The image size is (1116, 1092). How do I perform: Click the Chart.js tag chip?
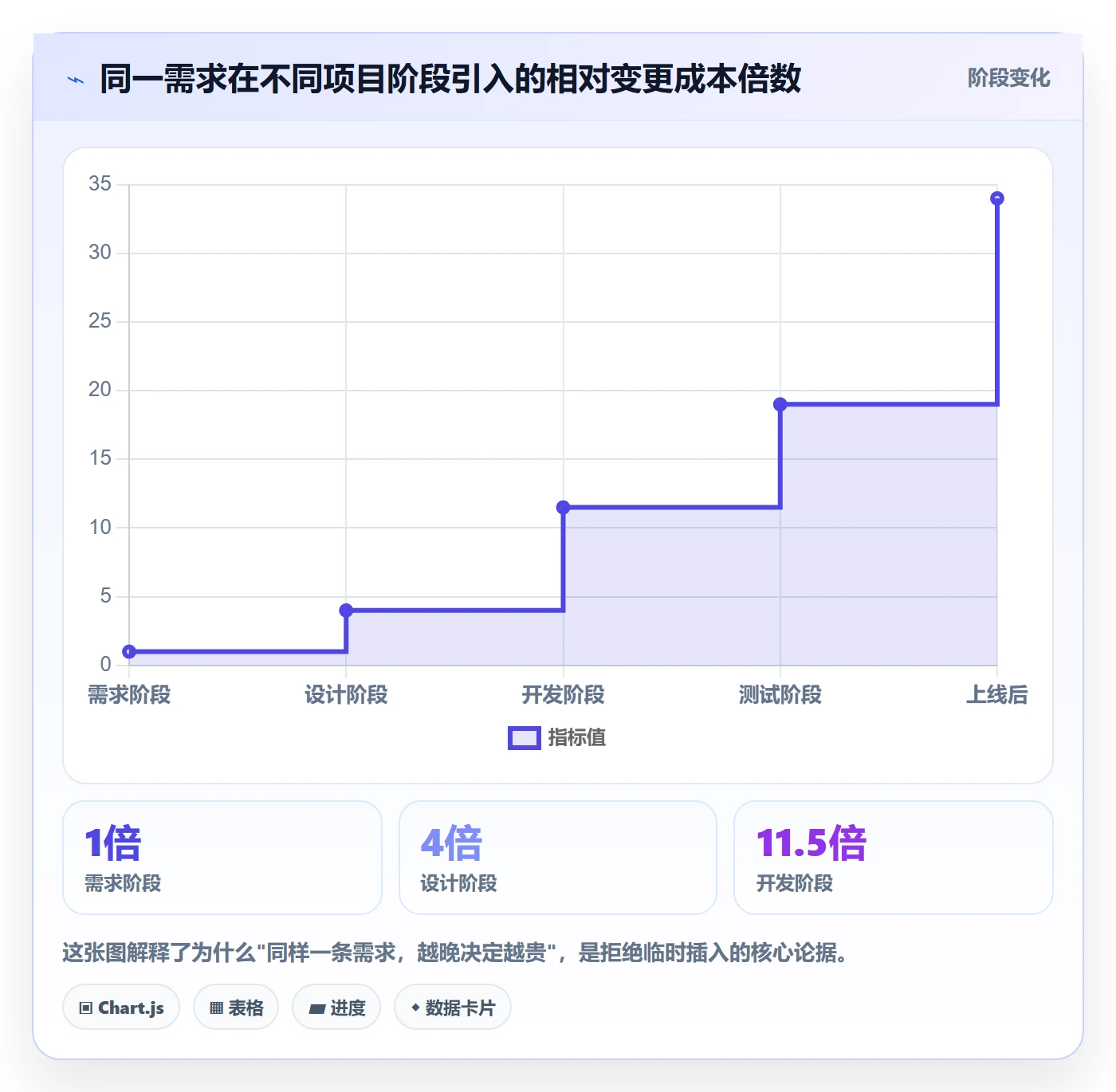click(121, 1008)
